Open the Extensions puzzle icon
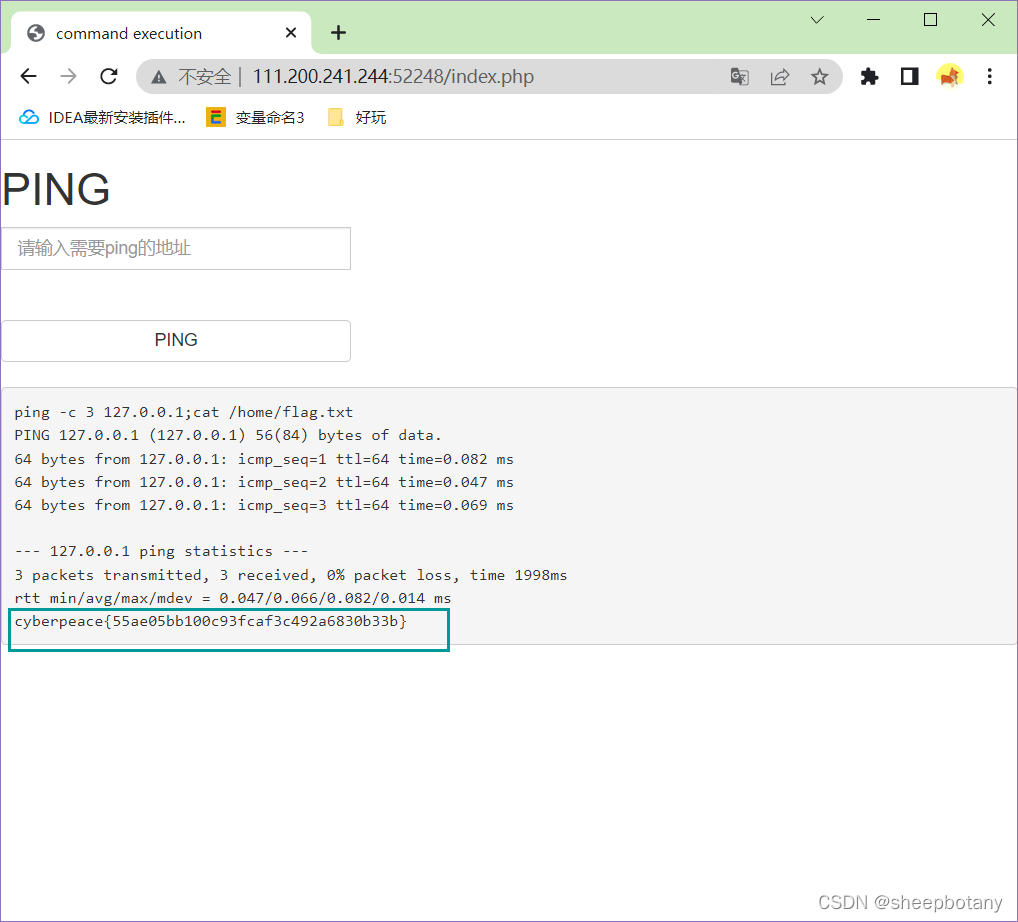The image size is (1018, 922). point(869,77)
